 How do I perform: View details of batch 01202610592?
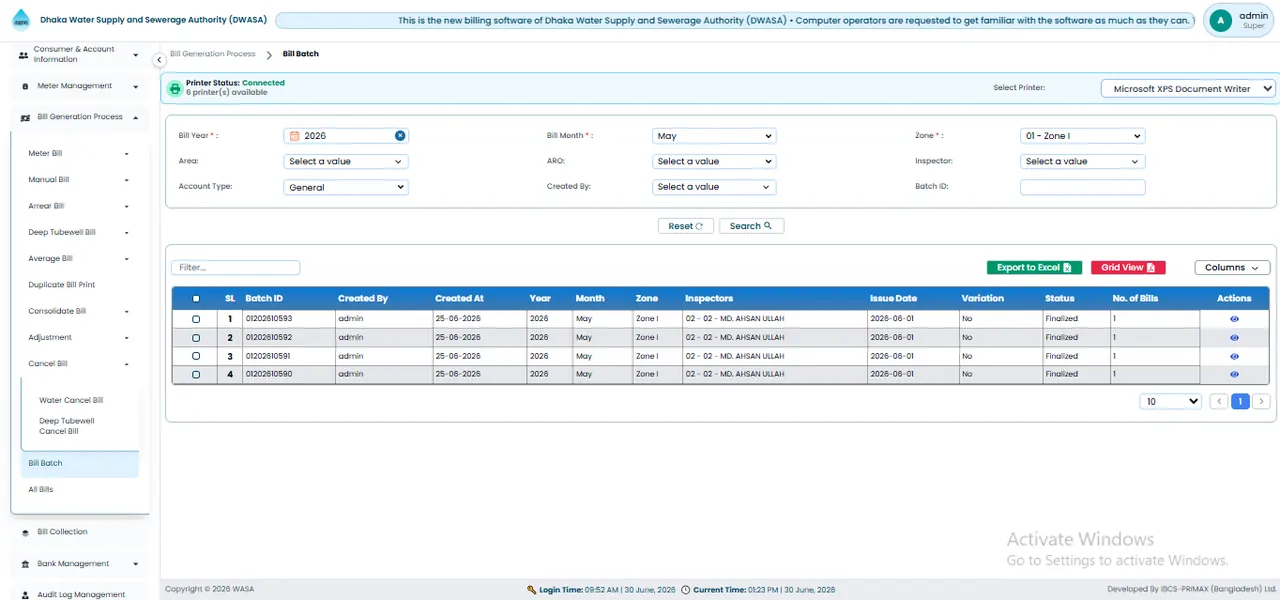(1234, 338)
